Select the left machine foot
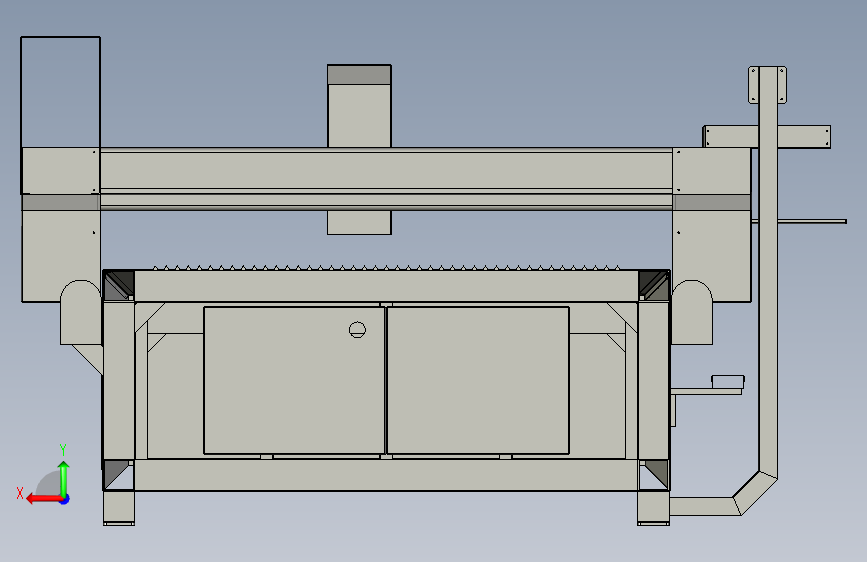This screenshot has width=867, height=562. coord(119,508)
